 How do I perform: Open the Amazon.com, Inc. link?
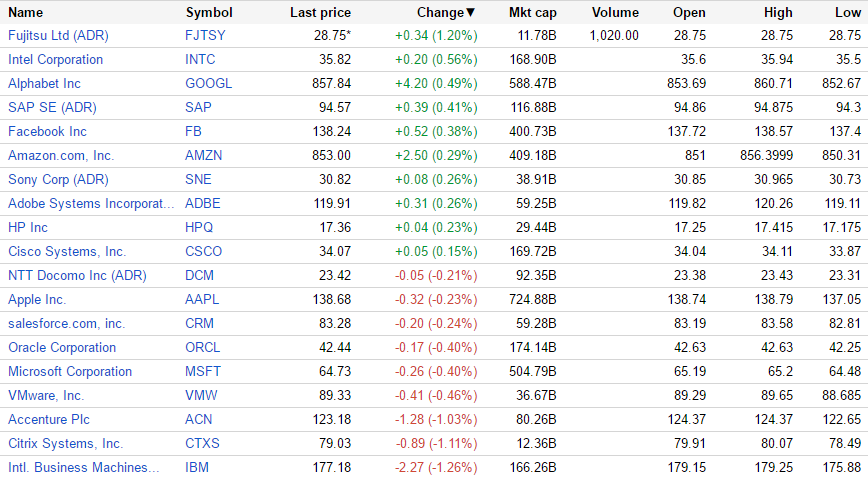61,155
